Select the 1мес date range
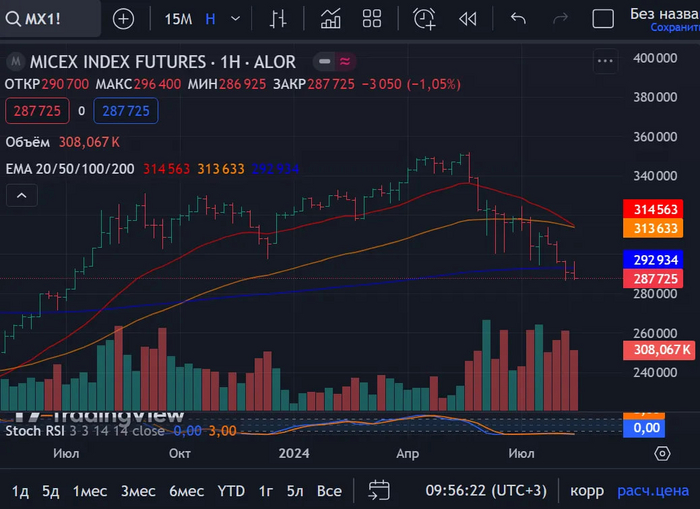 point(90,491)
